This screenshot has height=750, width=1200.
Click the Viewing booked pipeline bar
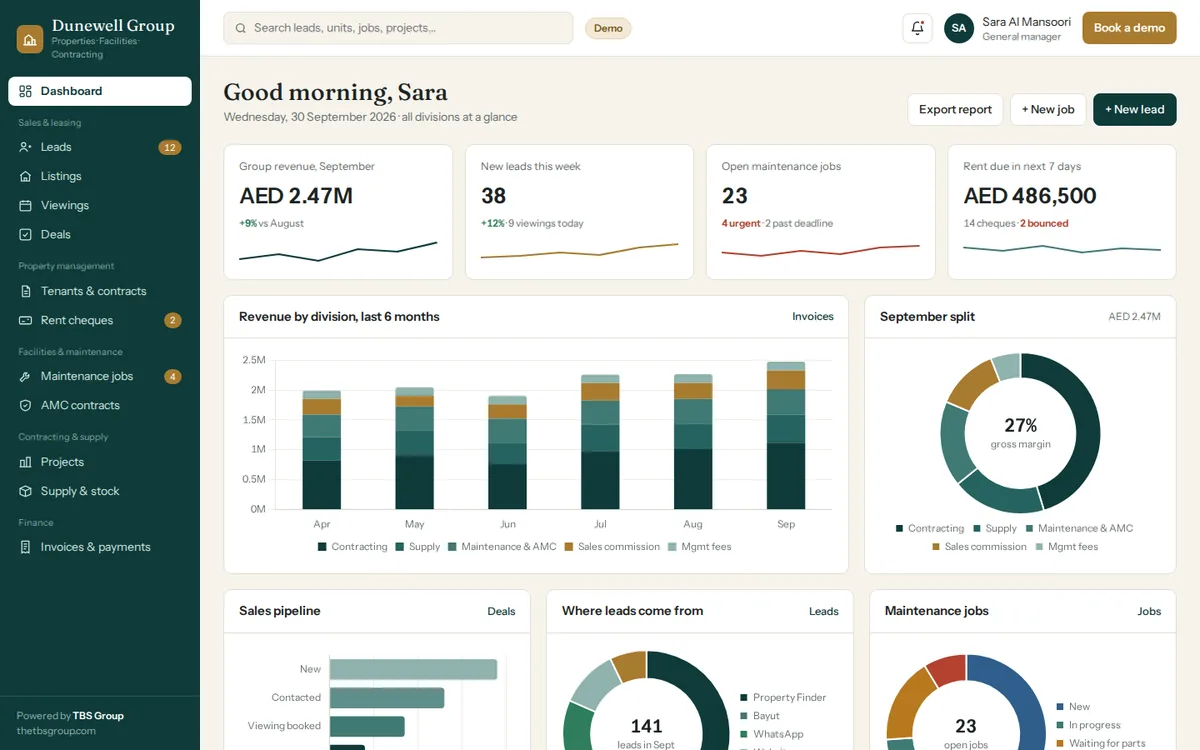[367, 726]
